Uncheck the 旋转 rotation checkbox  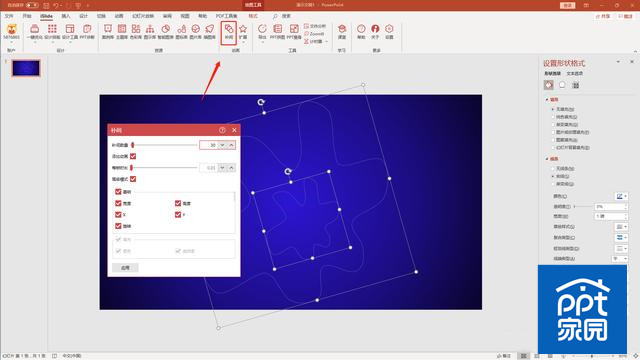(x=118, y=226)
